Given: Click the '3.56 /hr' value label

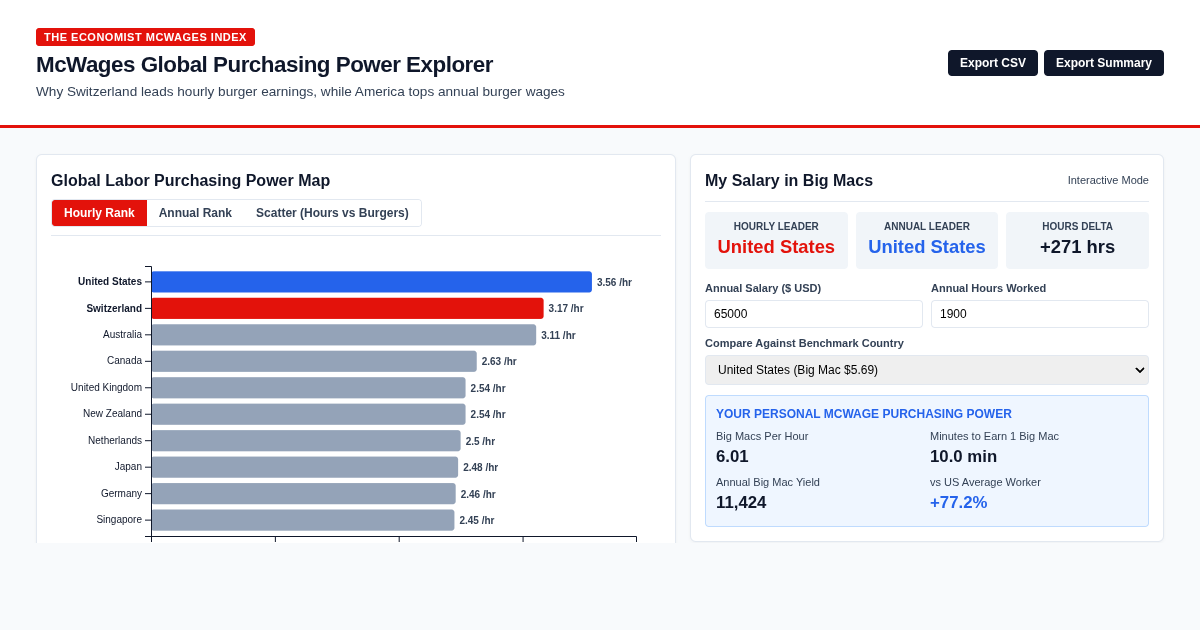Looking at the screenshot, I should pos(614,283).
